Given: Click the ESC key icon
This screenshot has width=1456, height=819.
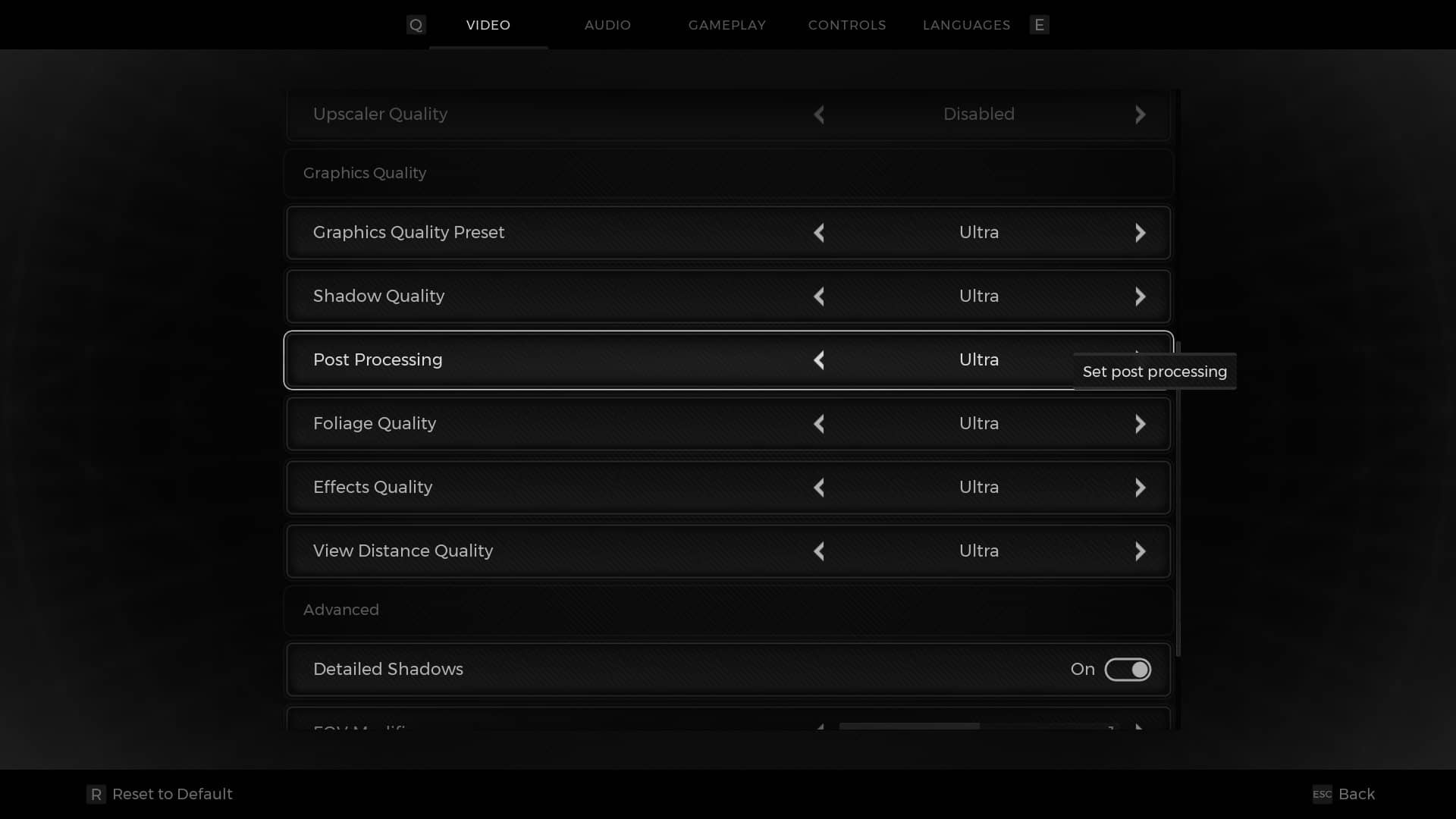Looking at the screenshot, I should (1322, 794).
